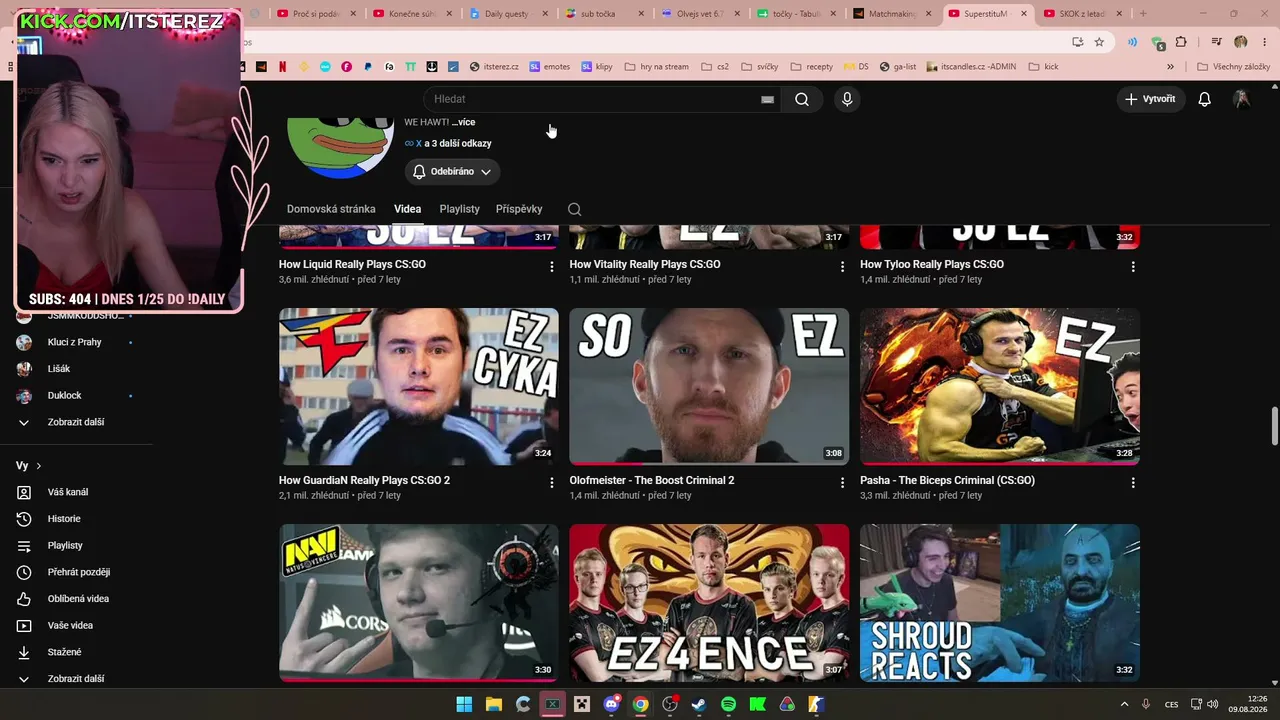Play the Shroud Reacts video thumbnail
Viewport: 1280px width, 720px height.
[1000, 602]
